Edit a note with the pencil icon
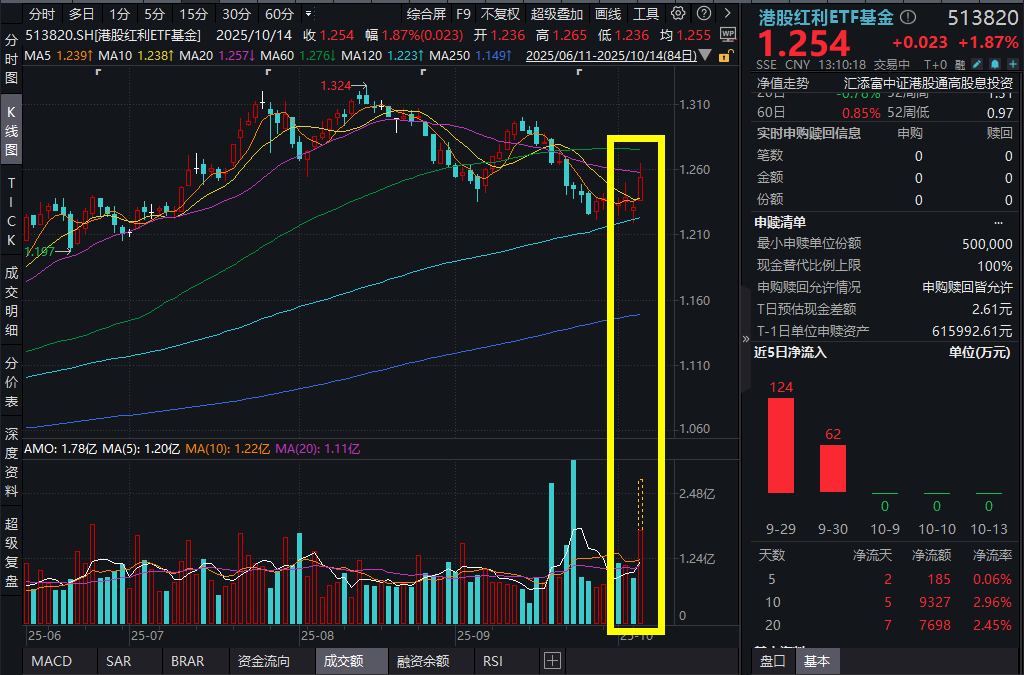1024x675 pixels. 977,63
